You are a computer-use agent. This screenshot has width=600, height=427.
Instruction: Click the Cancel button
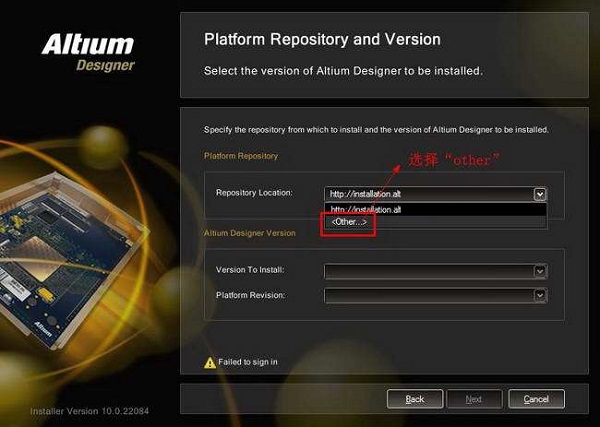point(536,399)
